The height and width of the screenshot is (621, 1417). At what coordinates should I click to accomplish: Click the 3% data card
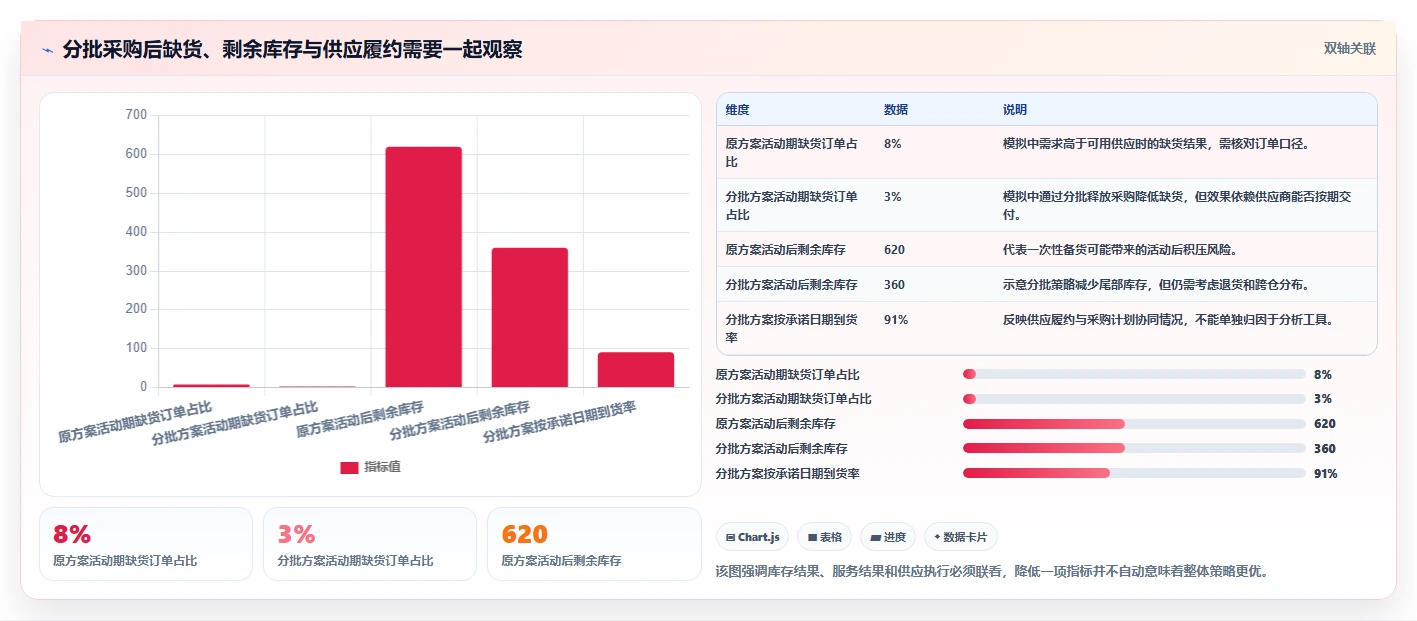[x=370, y=544]
